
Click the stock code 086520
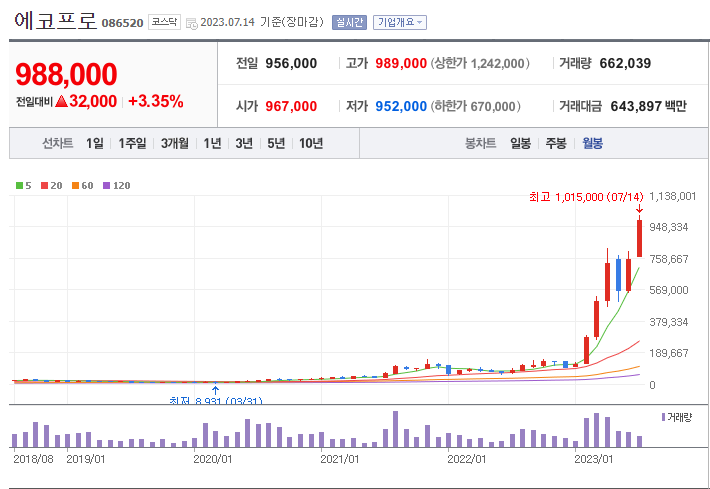pos(122,23)
